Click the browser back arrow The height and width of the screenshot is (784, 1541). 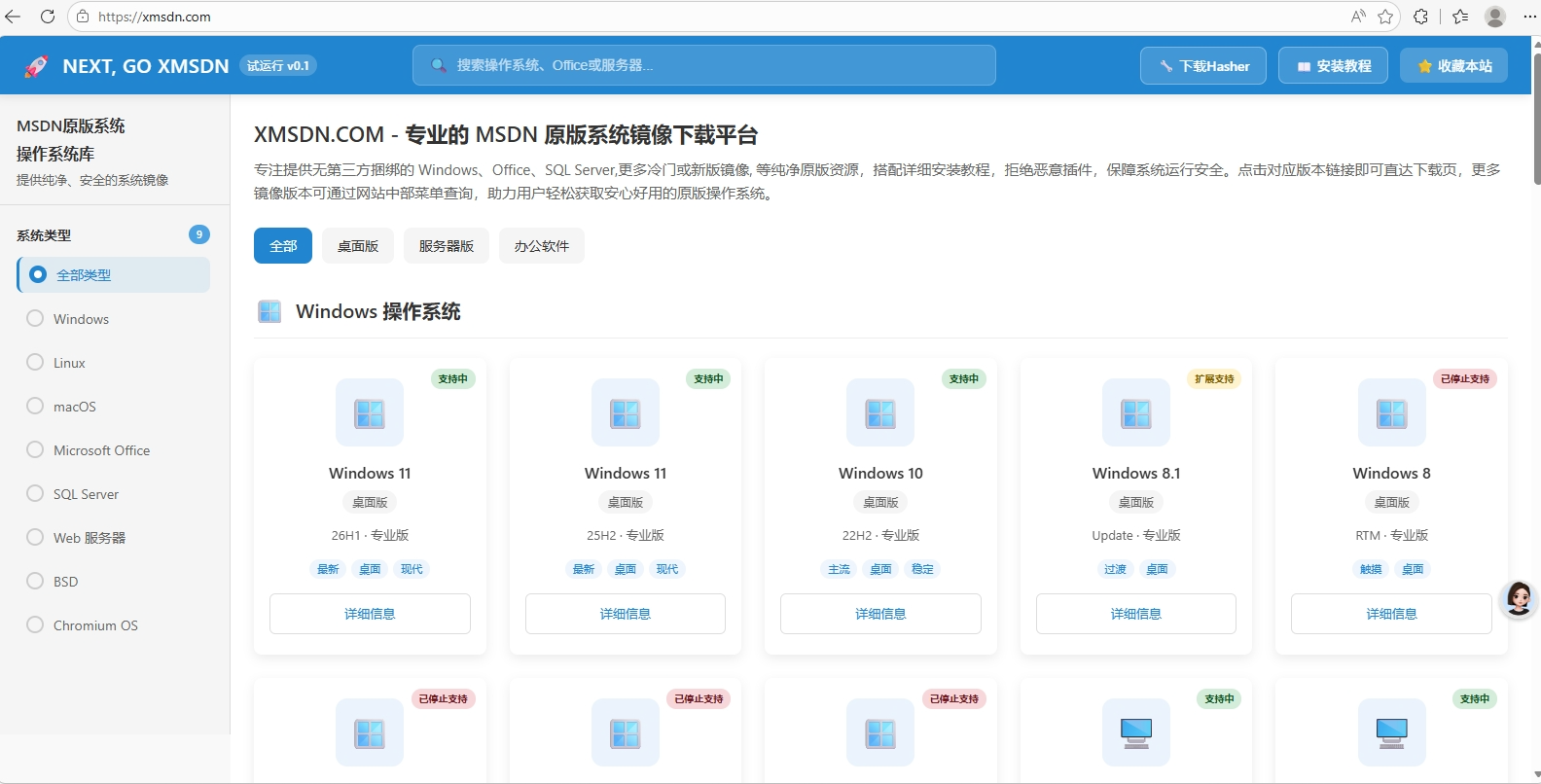tap(13, 17)
